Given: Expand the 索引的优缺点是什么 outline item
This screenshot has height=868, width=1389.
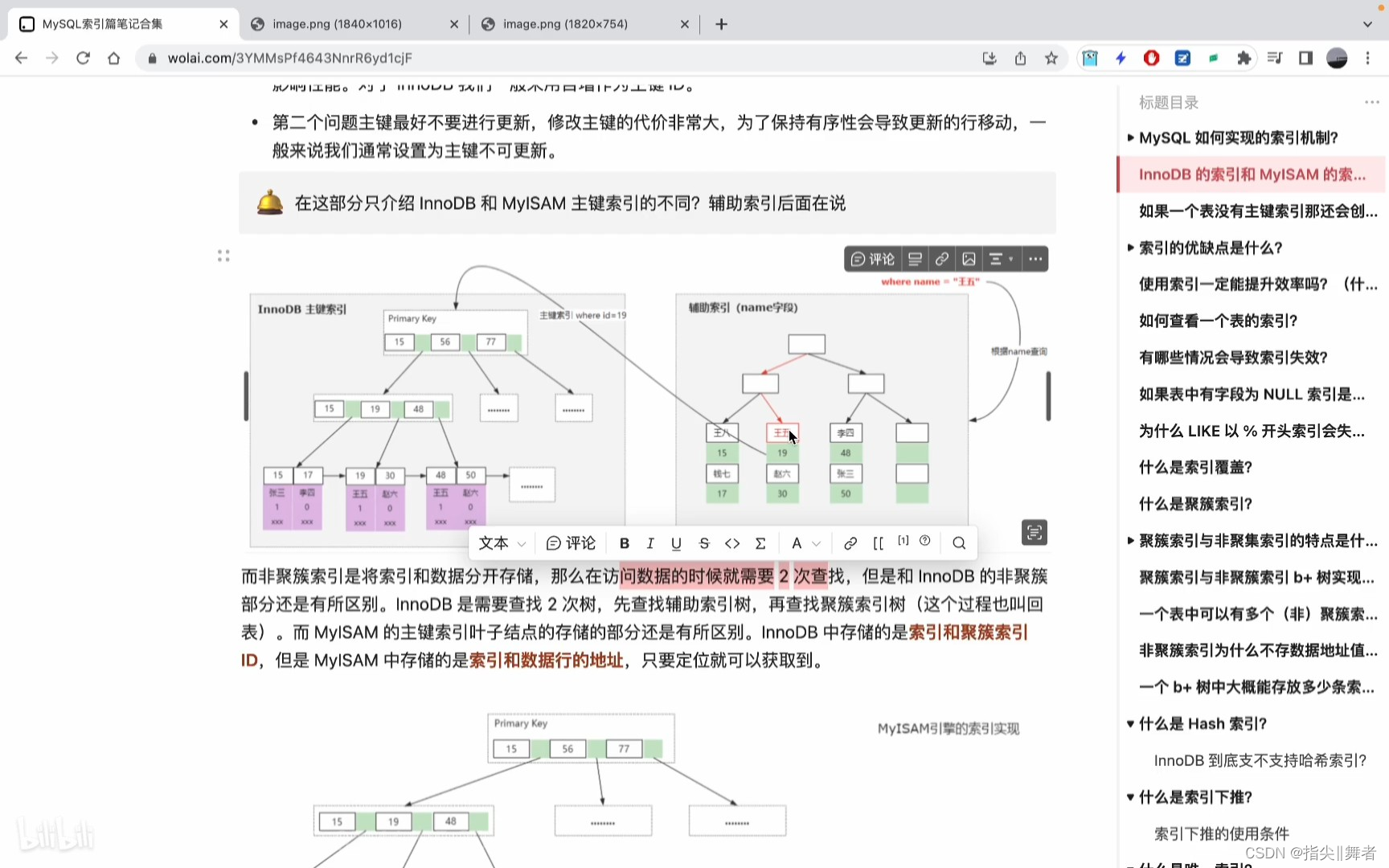Looking at the screenshot, I should coord(1130,248).
